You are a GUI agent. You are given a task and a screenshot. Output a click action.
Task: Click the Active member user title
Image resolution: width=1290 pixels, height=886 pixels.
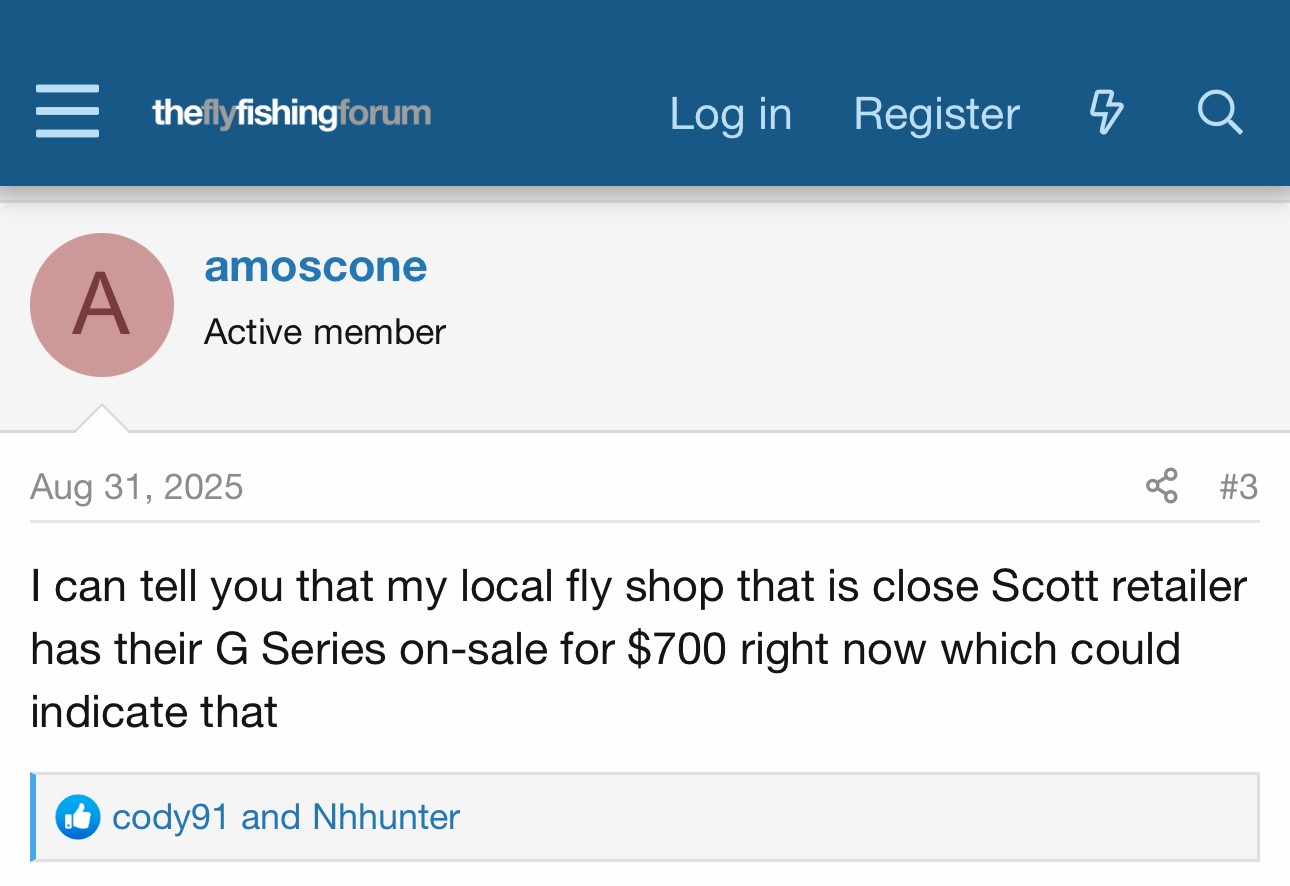pos(325,331)
